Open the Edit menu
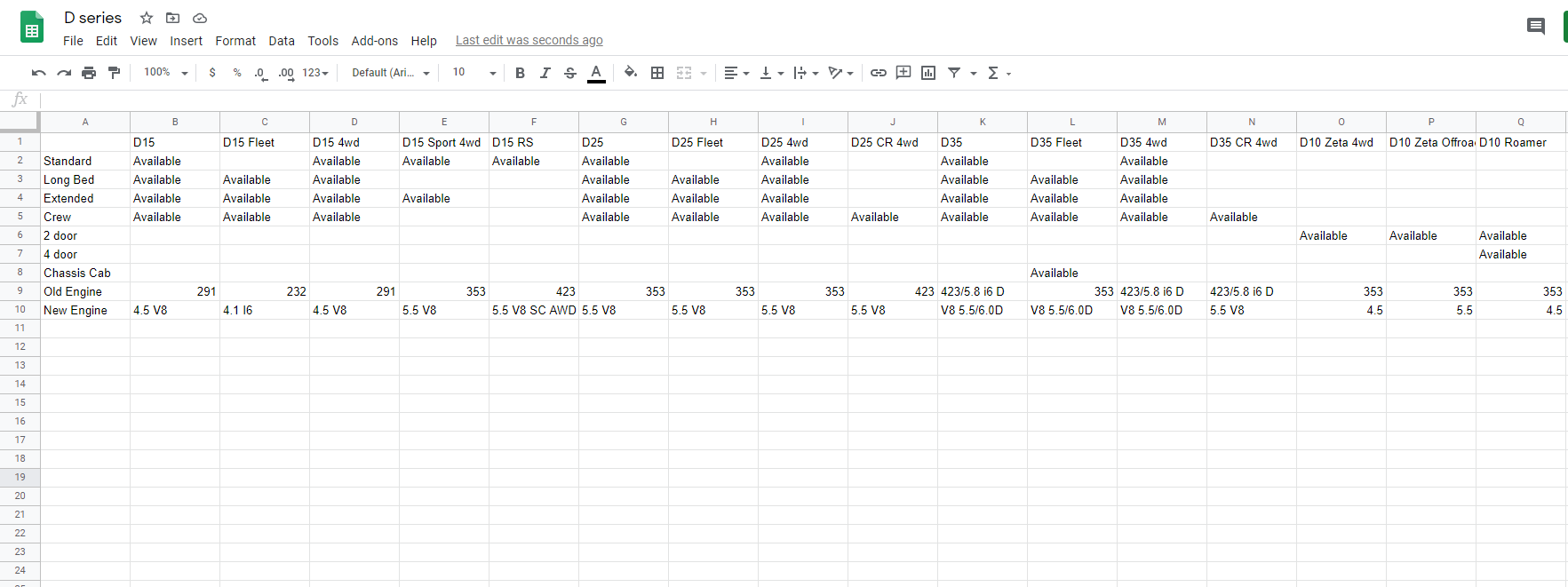Image resolution: width=1568 pixels, height=587 pixels. 107,41
